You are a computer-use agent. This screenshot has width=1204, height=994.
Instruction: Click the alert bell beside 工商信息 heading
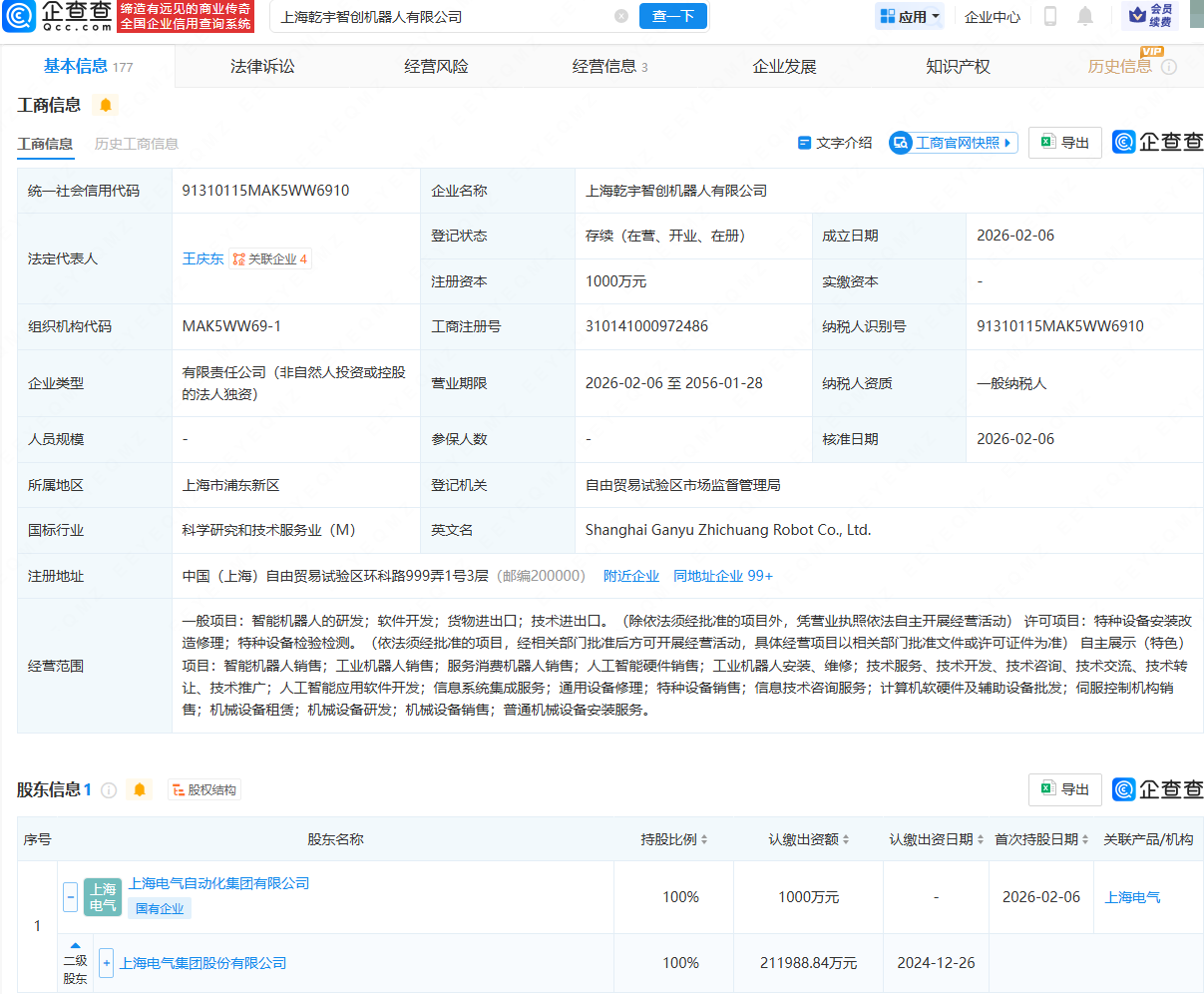105,105
